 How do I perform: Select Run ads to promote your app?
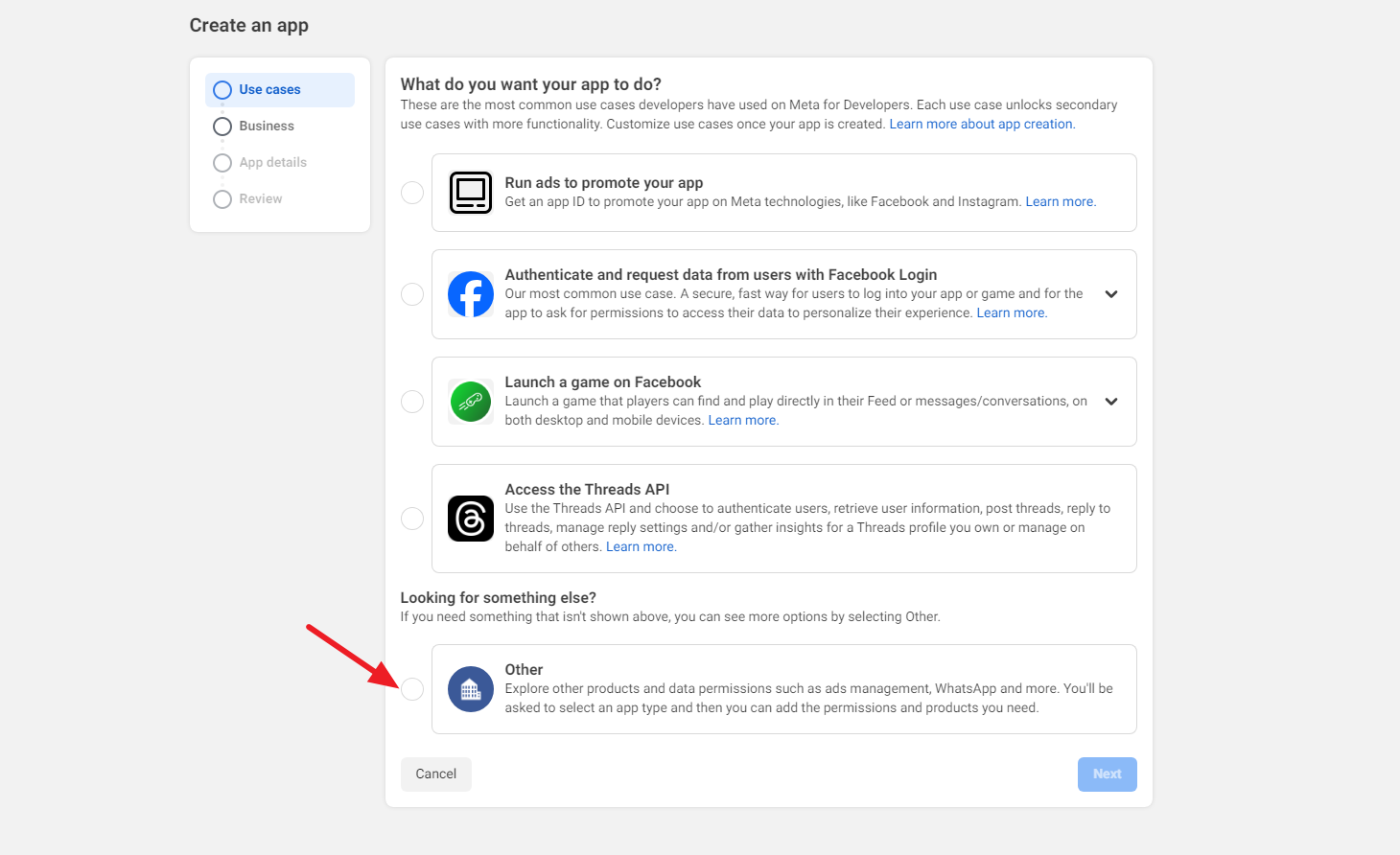412,193
